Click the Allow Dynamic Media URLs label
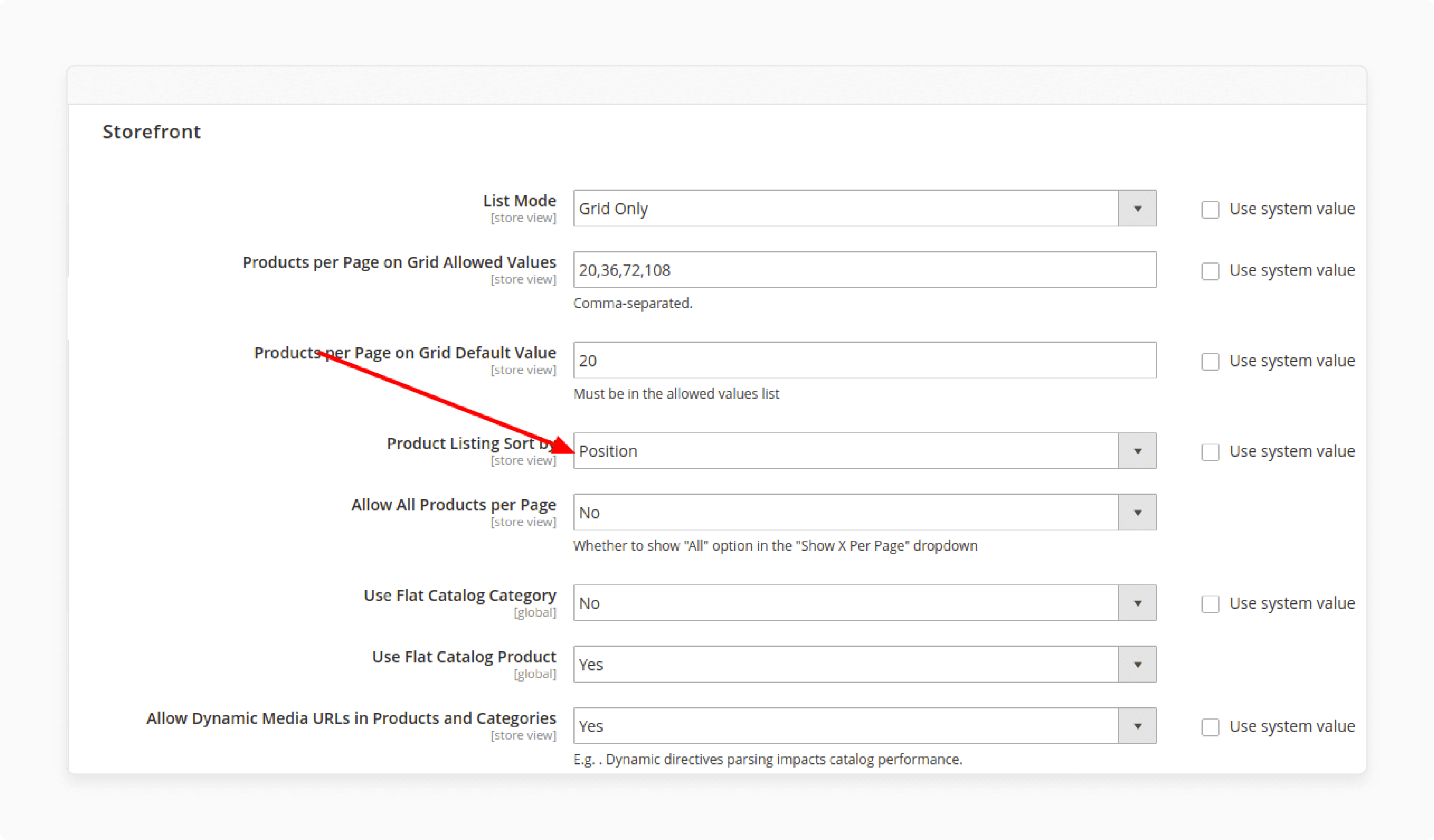This screenshot has height=840, width=1434. coord(351,718)
